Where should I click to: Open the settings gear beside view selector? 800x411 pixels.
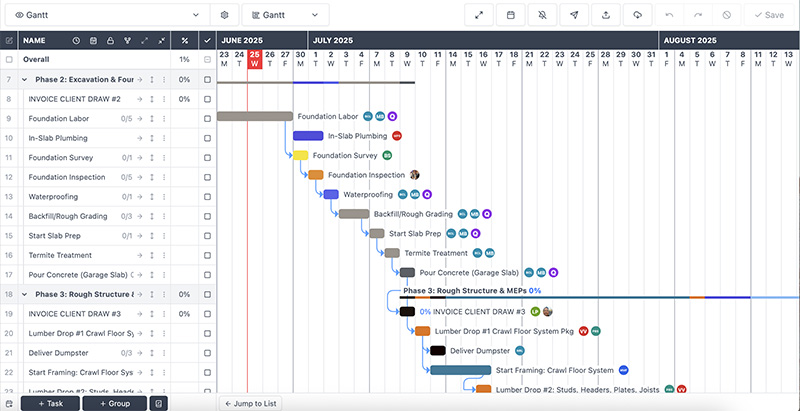pyautogui.click(x=225, y=15)
